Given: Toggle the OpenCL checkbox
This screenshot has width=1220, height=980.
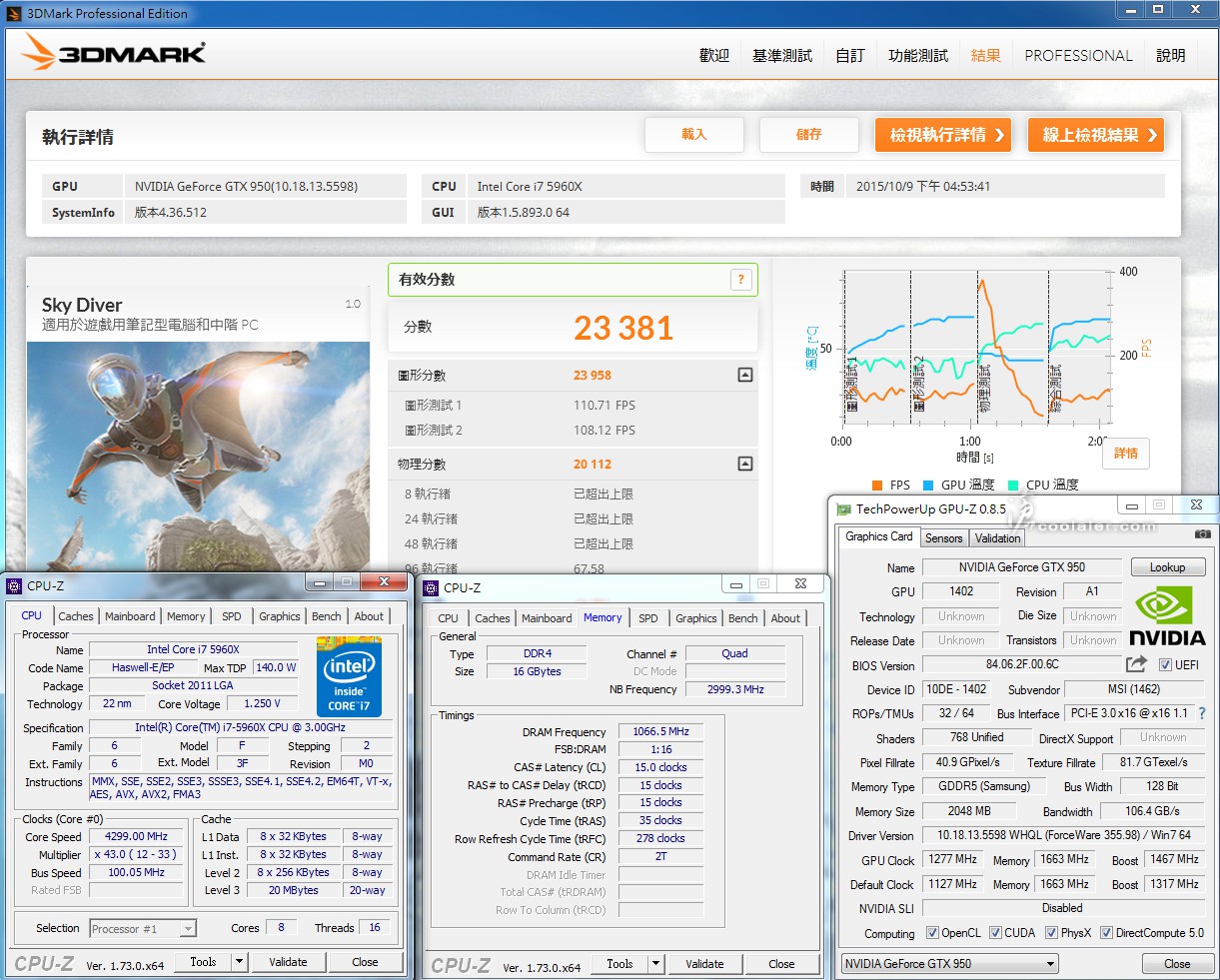Looking at the screenshot, I should (932, 933).
